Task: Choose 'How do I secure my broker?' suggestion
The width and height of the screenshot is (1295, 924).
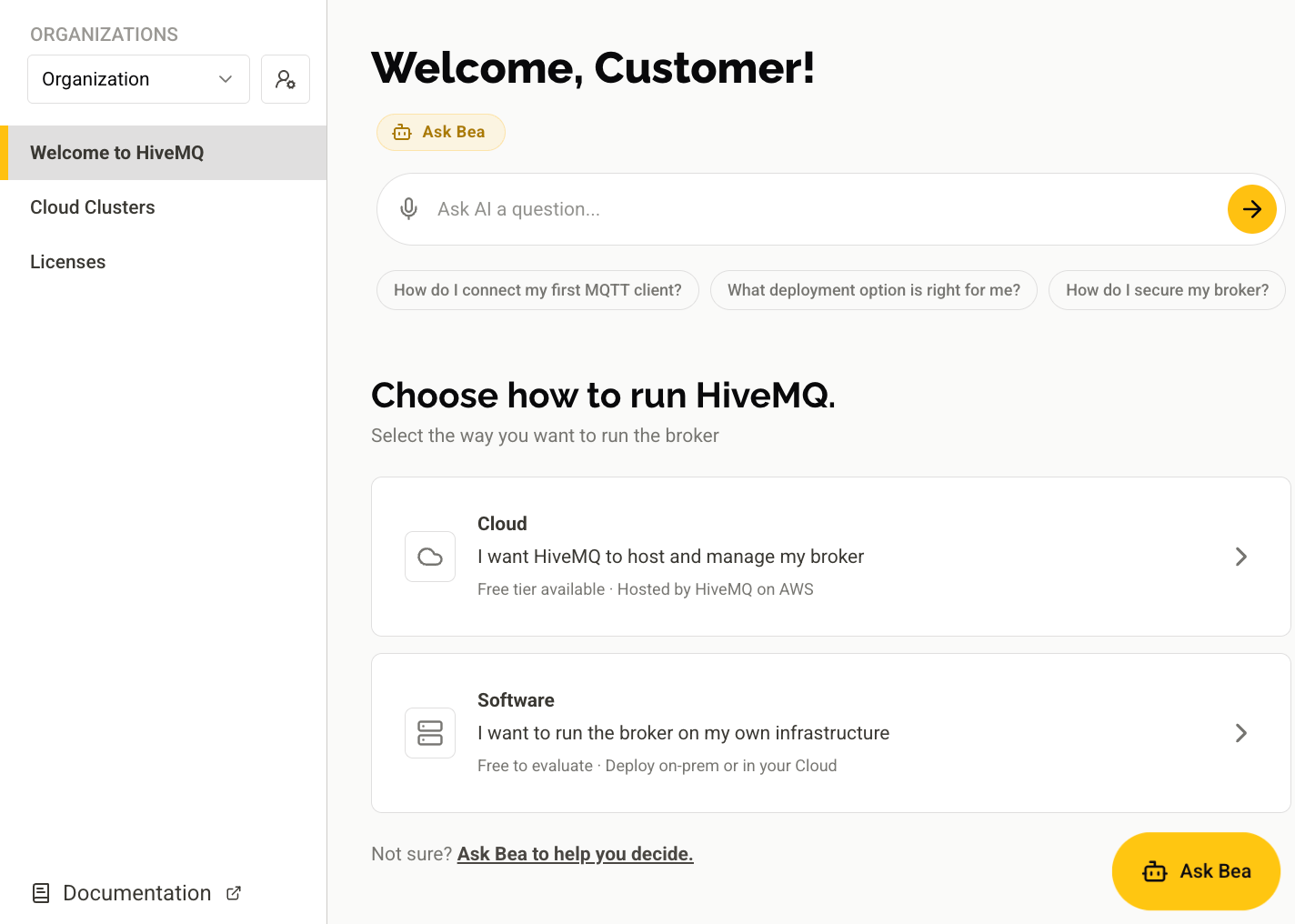Action: (1167, 290)
